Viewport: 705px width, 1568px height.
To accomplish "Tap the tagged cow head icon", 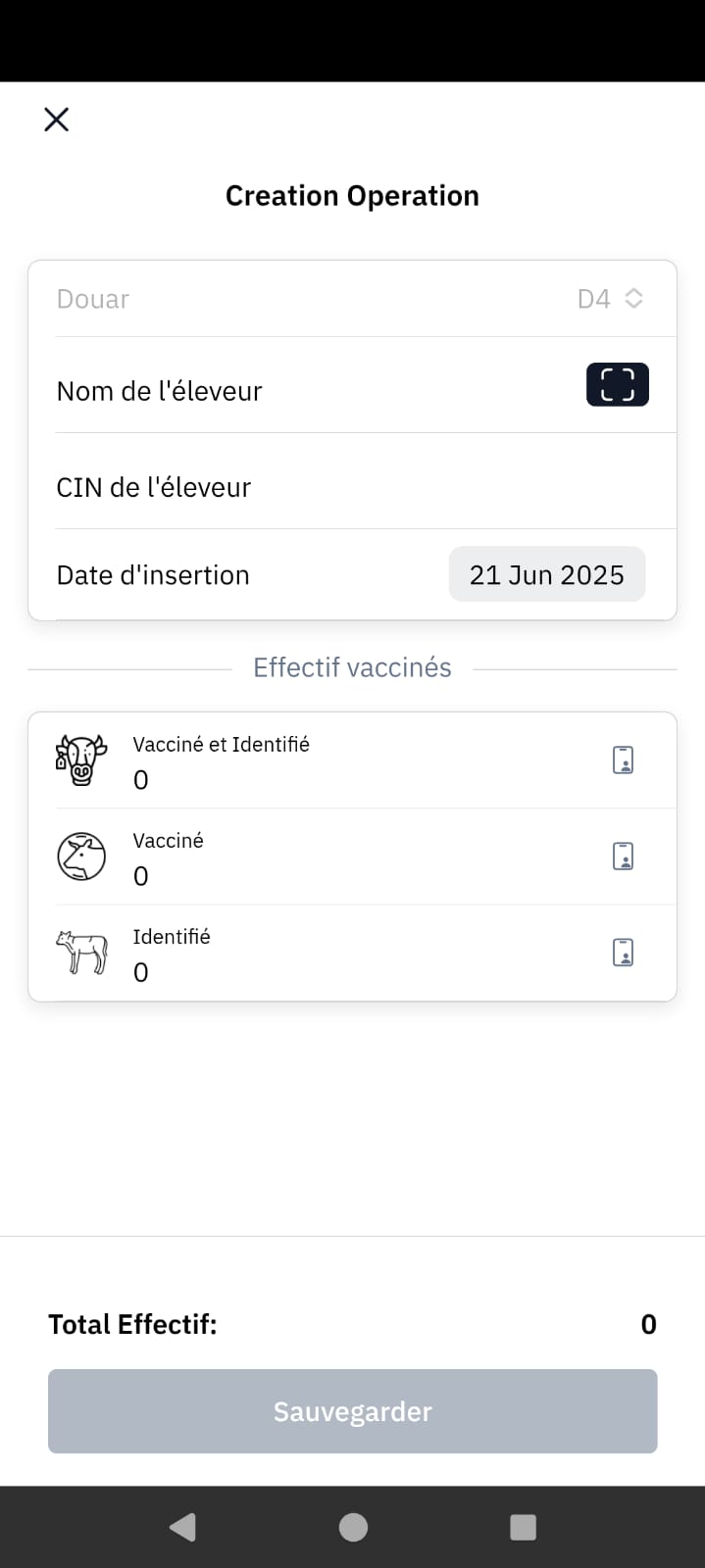I will [x=80, y=760].
